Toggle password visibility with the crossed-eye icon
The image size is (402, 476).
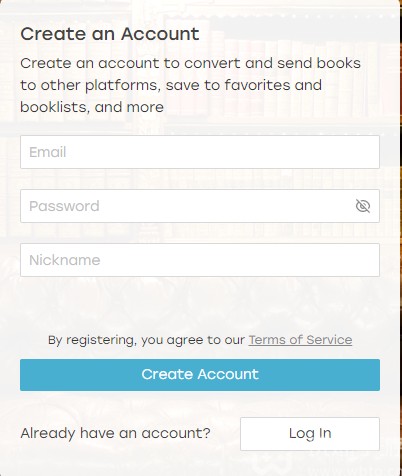(x=363, y=206)
